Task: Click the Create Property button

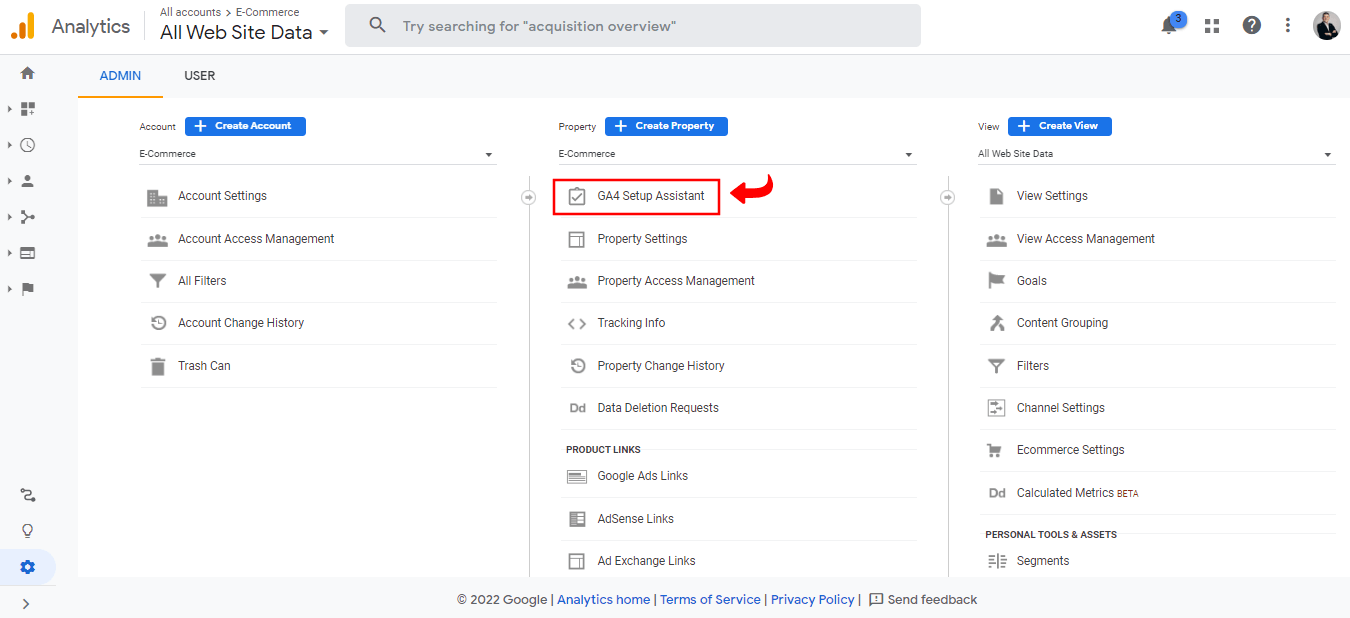Action: pyautogui.click(x=666, y=126)
